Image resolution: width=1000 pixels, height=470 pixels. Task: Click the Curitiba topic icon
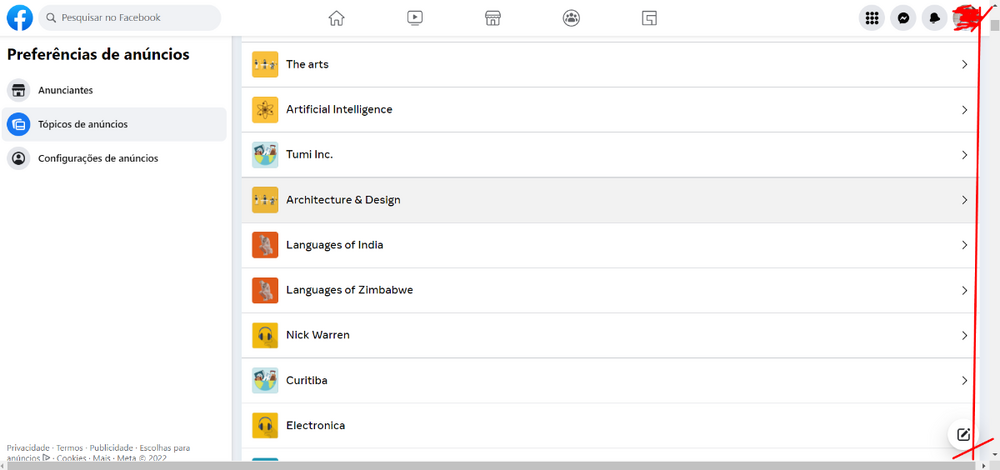pyautogui.click(x=265, y=380)
